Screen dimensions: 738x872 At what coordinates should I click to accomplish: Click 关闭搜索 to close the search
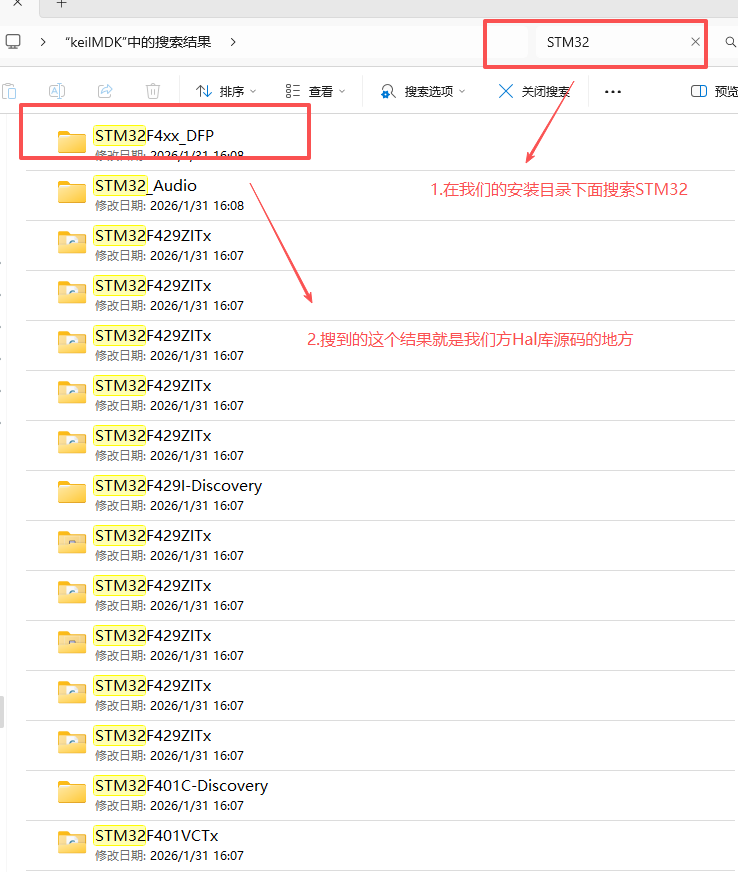tap(534, 91)
